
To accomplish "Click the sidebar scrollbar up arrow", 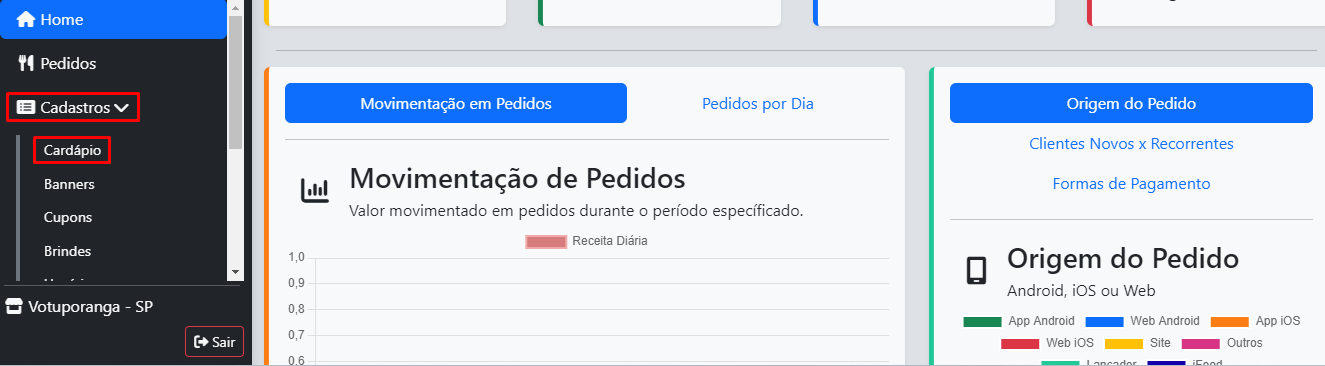I will point(236,7).
